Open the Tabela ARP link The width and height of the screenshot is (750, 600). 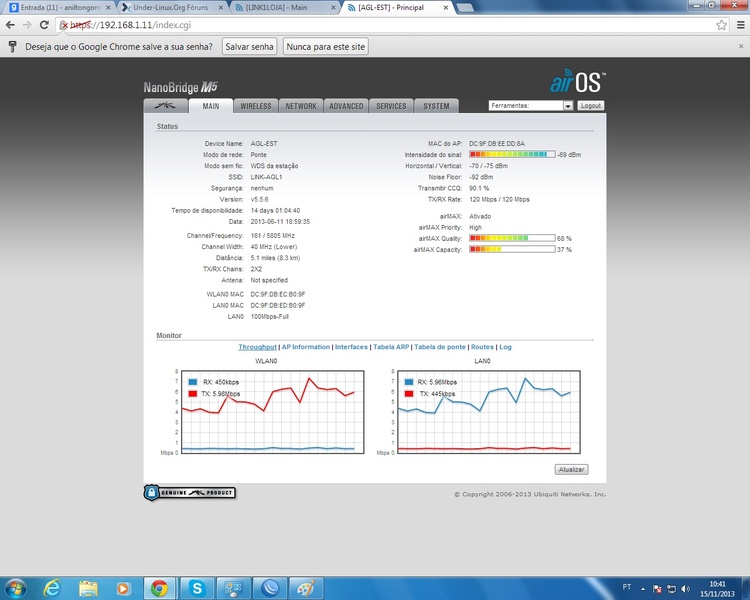(x=391, y=347)
